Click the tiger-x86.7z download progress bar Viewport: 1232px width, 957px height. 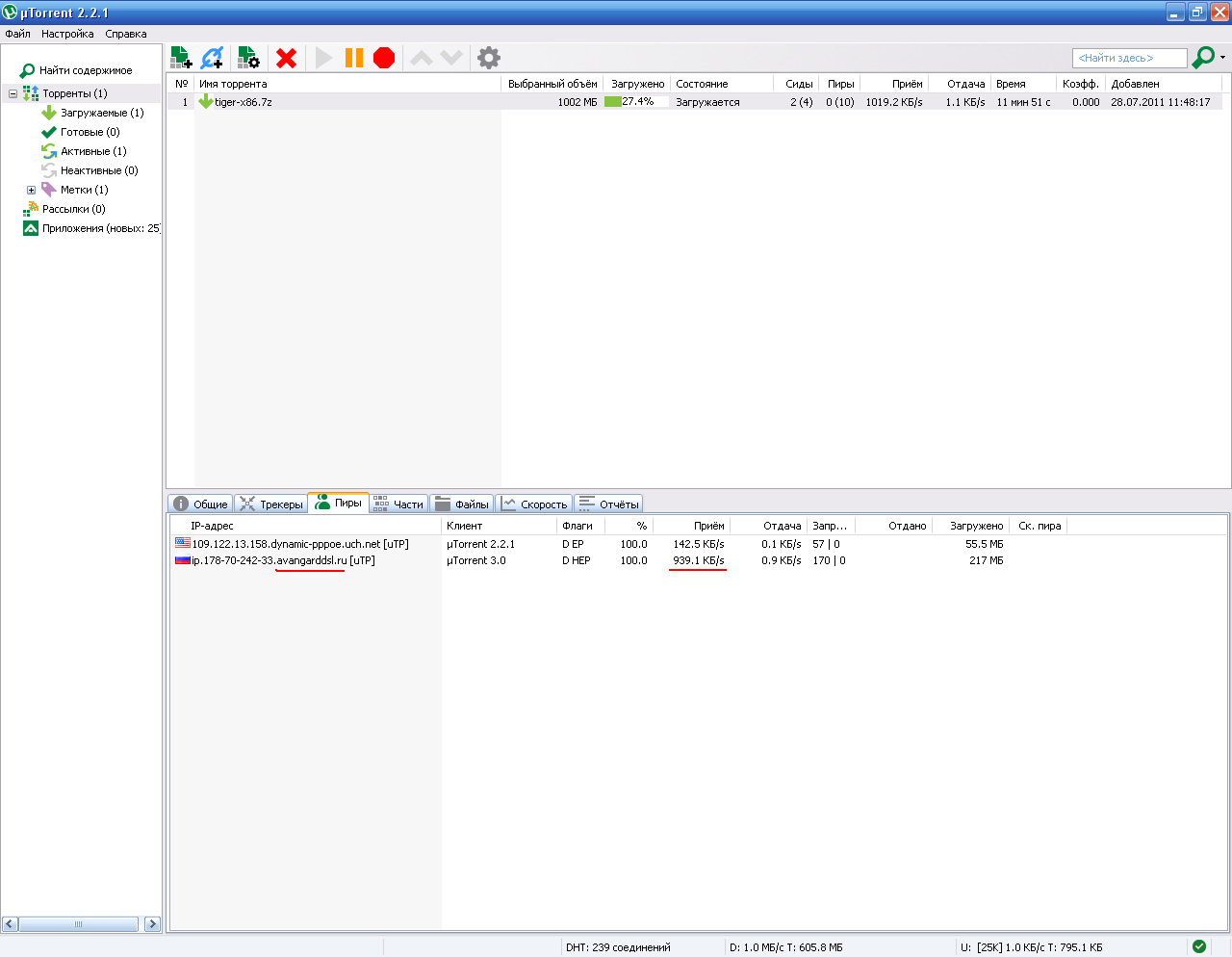635,102
